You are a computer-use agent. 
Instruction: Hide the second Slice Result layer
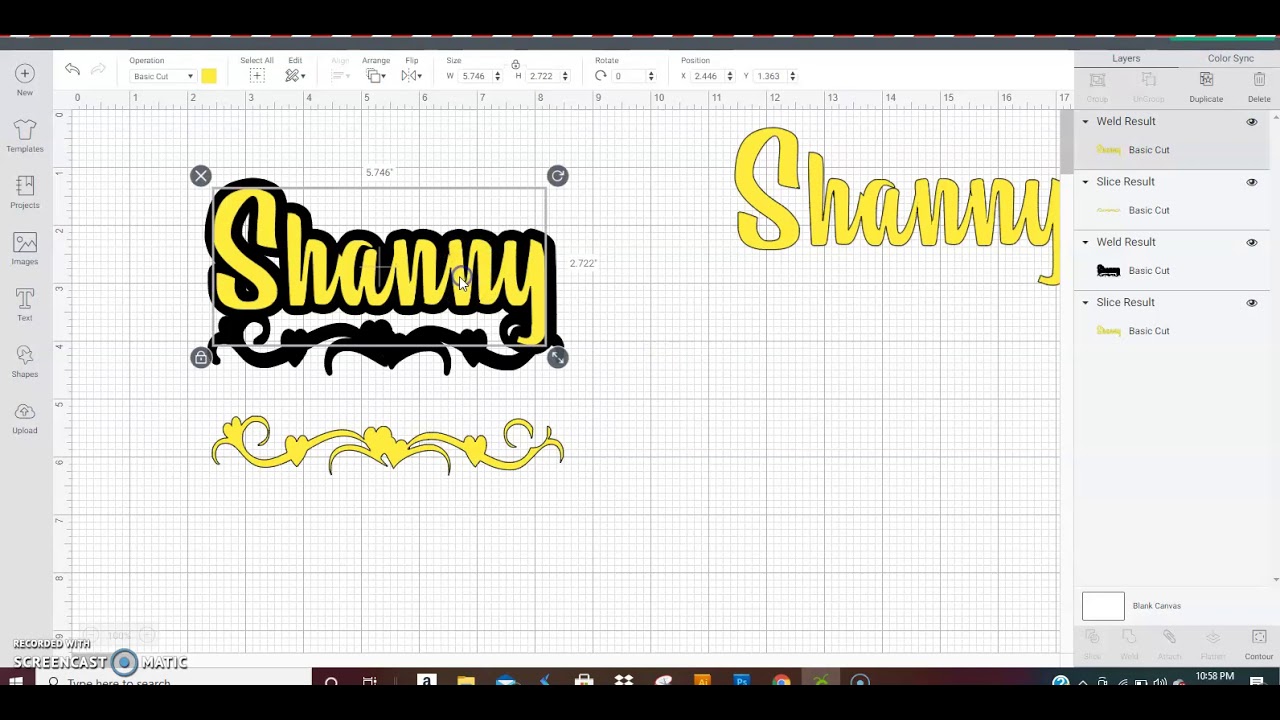[x=1251, y=303]
